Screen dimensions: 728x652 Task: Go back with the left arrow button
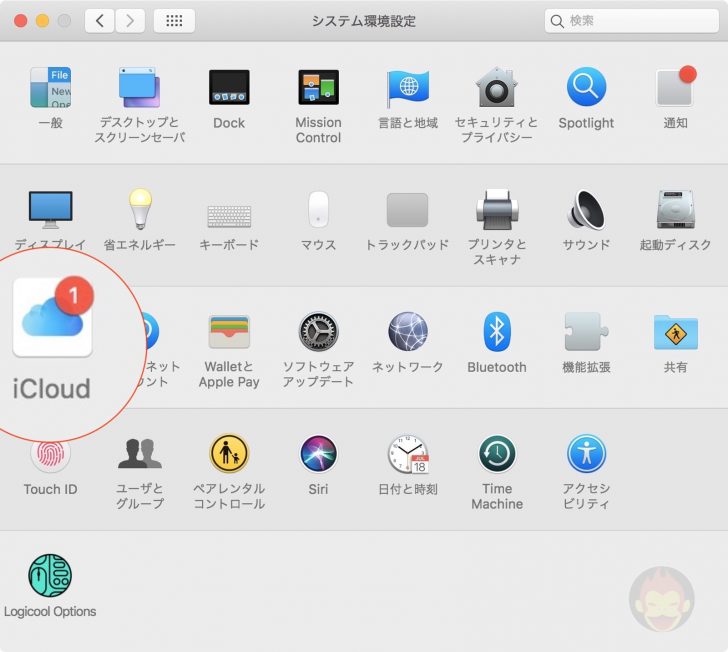coord(99,21)
